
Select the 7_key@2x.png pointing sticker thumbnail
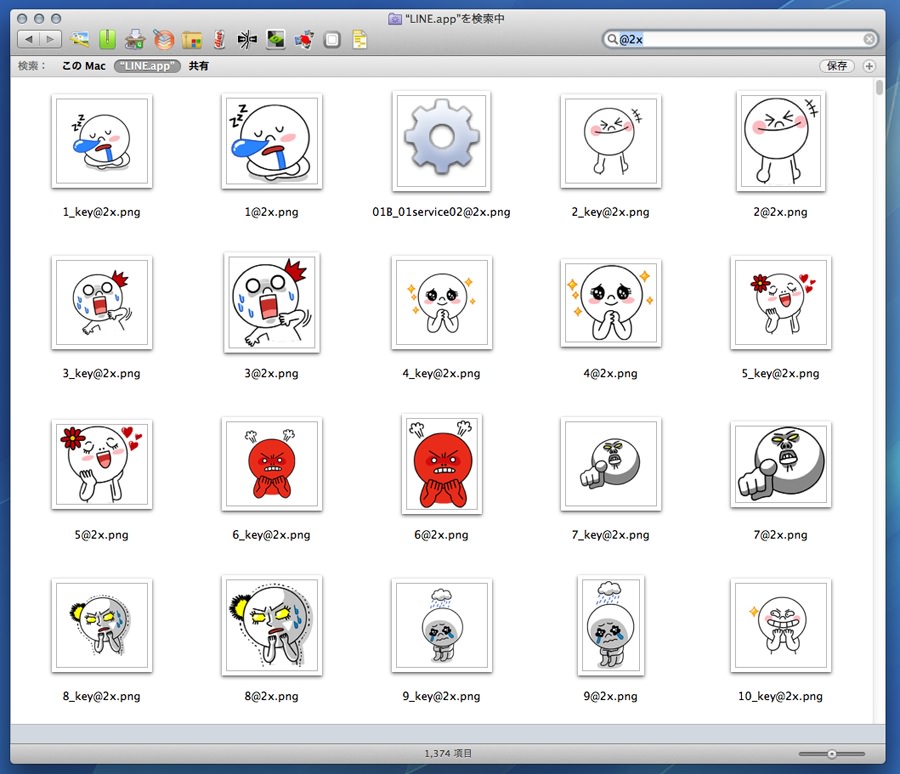tap(611, 465)
